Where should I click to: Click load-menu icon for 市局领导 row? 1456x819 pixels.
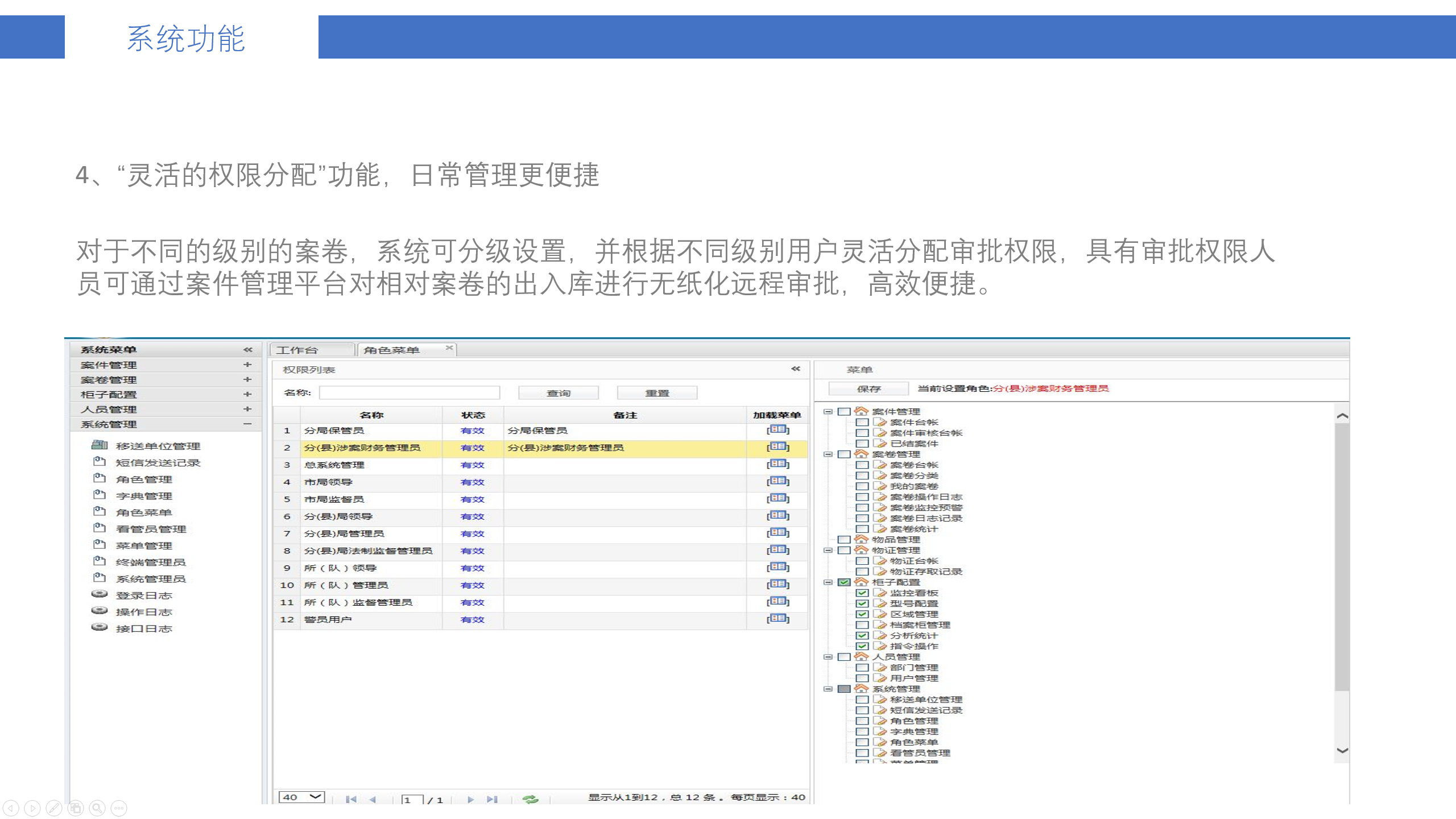[777, 481]
